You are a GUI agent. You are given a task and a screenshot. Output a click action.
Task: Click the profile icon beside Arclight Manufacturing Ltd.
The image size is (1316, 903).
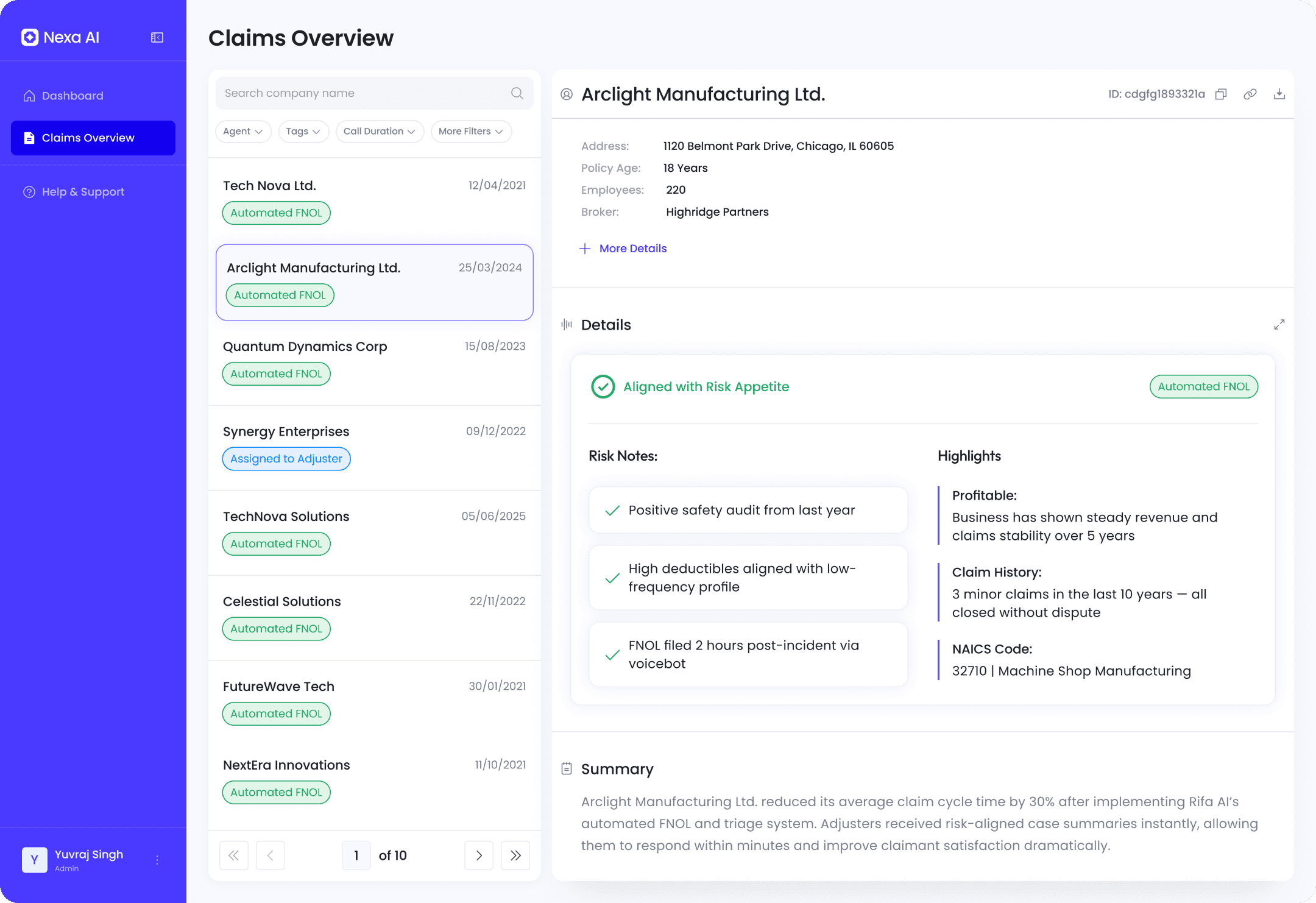tap(565, 94)
